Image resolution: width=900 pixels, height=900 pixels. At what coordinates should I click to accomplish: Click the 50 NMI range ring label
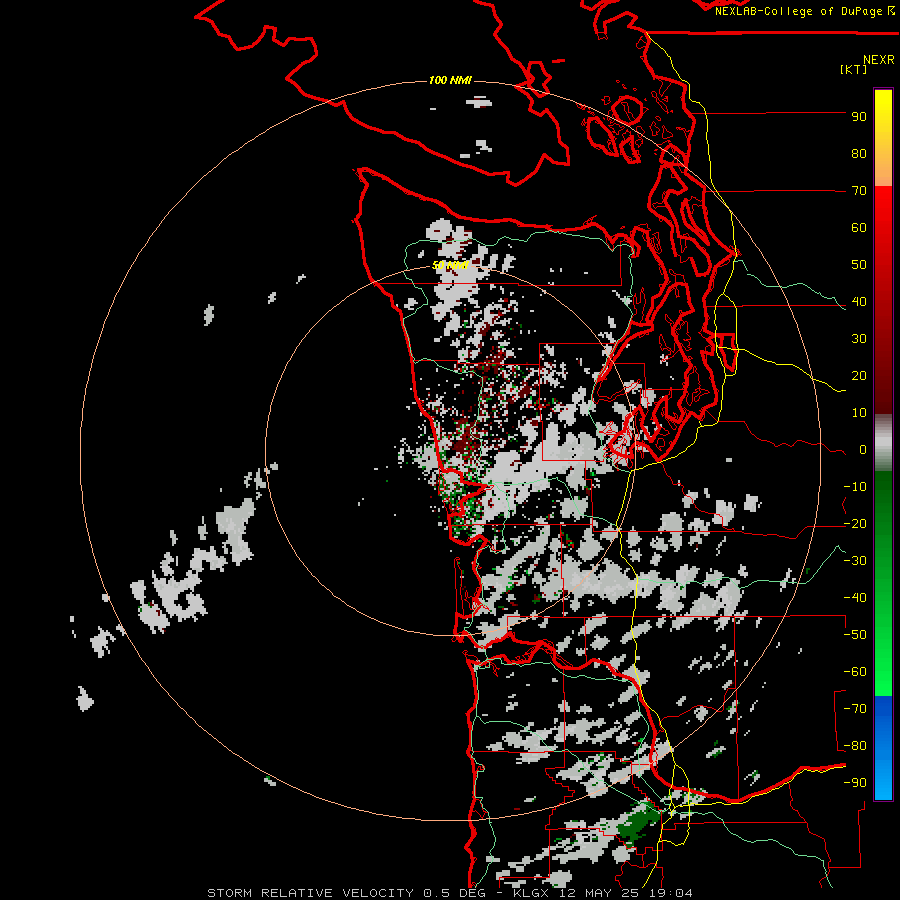tap(450, 265)
